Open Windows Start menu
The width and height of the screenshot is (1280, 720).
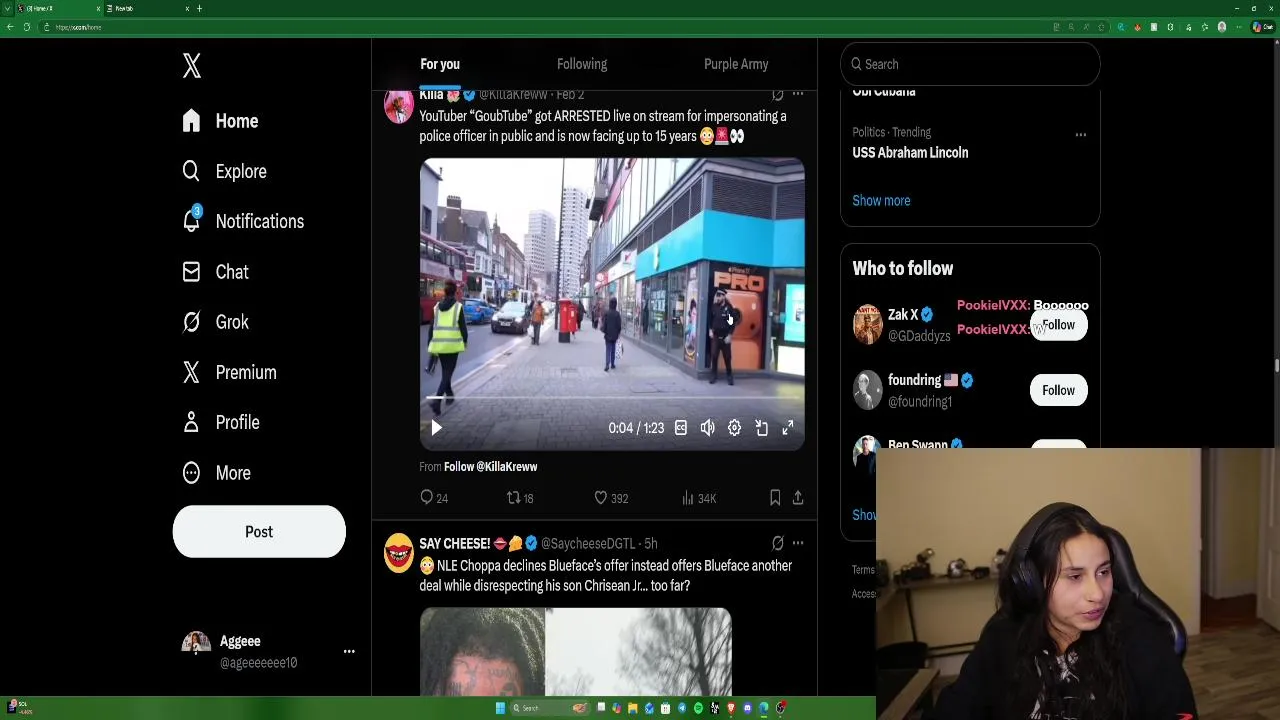point(500,708)
